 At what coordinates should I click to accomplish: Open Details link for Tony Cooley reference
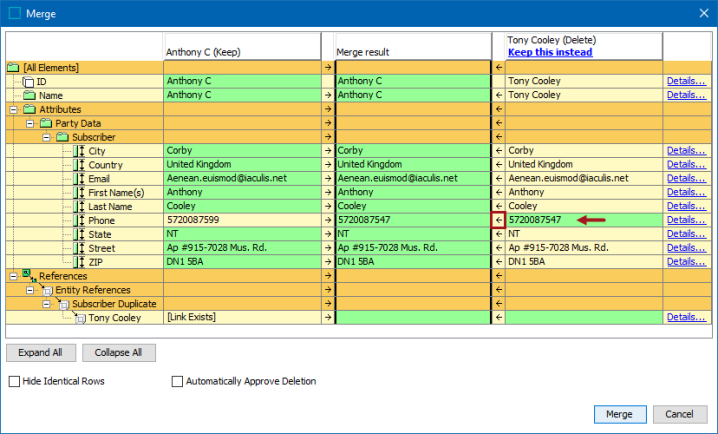click(x=686, y=317)
